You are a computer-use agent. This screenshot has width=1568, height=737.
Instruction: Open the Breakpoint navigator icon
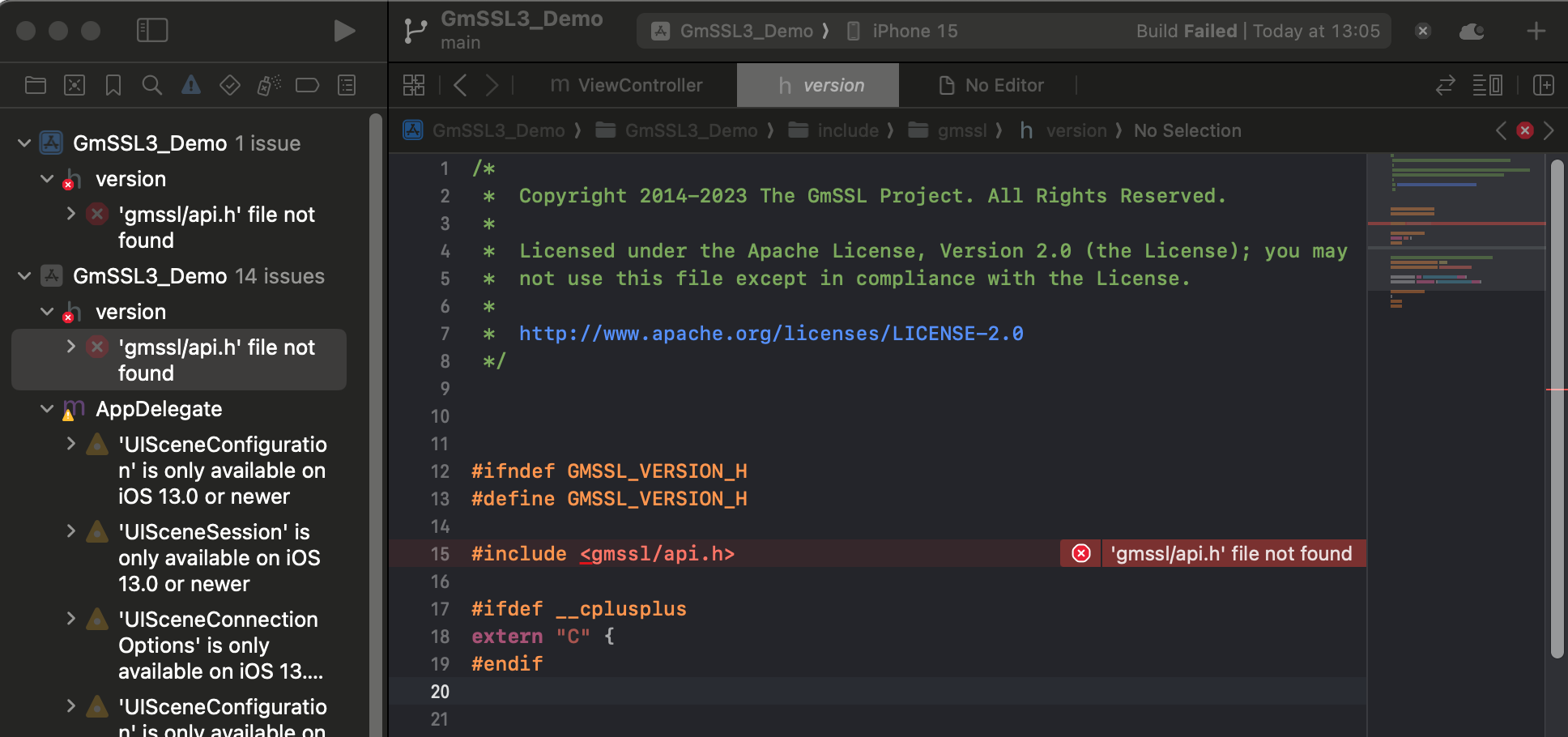coord(308,85)
